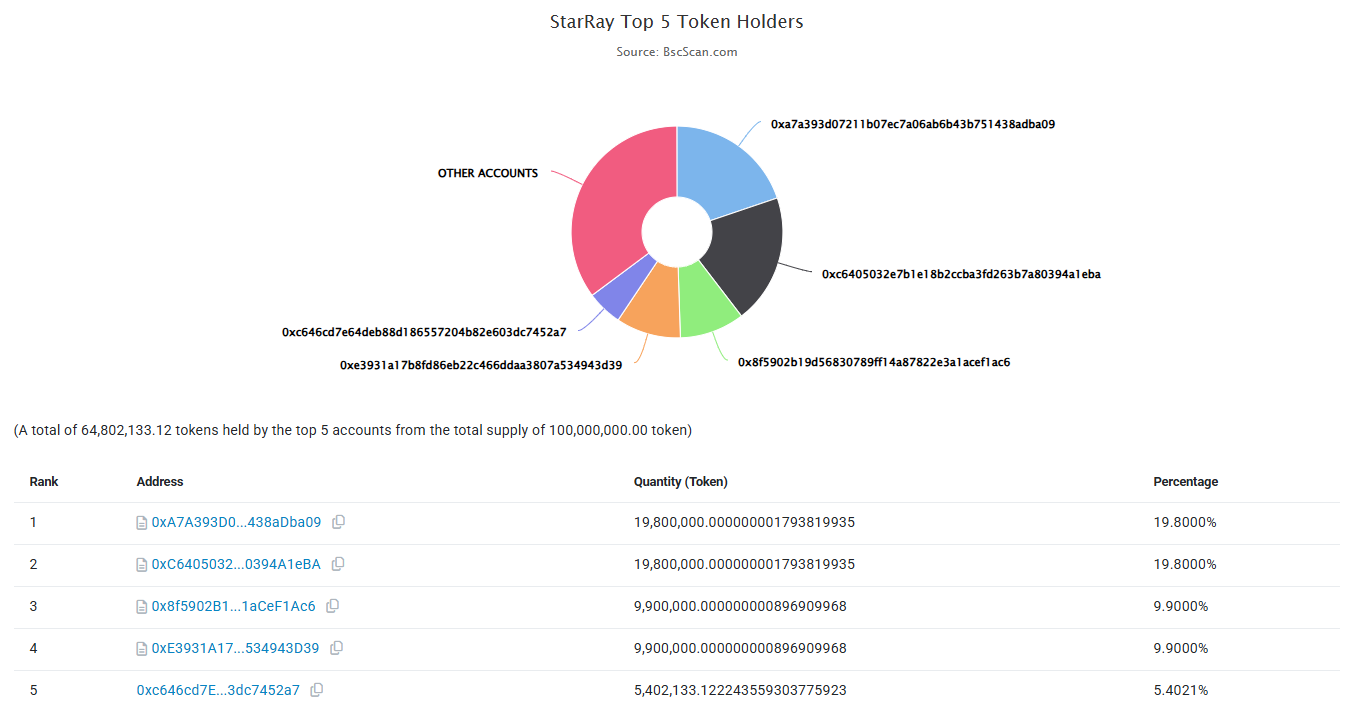This screenshot has height=716, width=1349.
Task: Open address link 0x8f5902B1...1aCeF1Ac6
Action: click(x=233, y=606)
